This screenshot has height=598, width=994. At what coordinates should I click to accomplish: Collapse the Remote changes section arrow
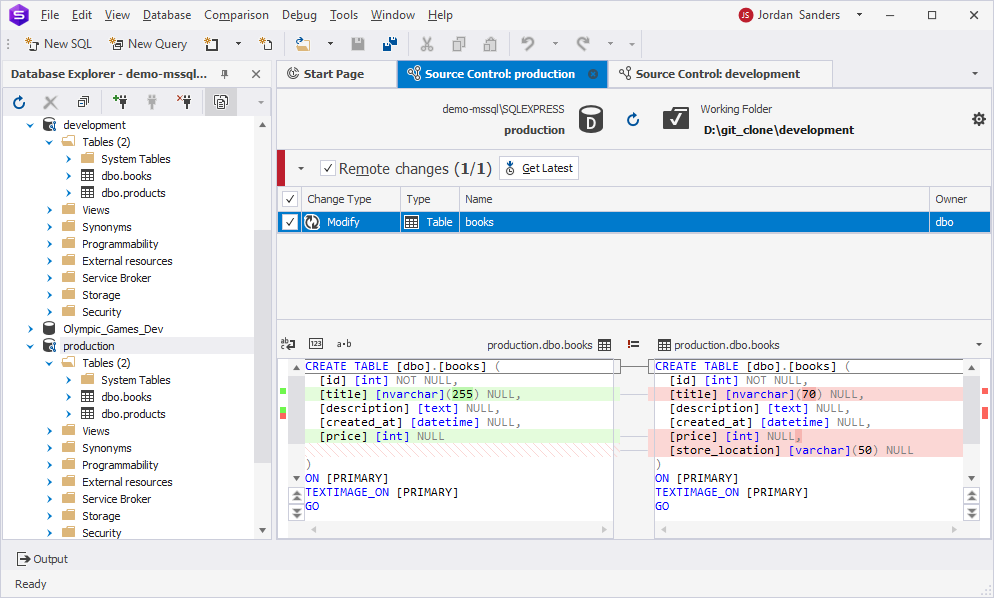coord(301,169)
